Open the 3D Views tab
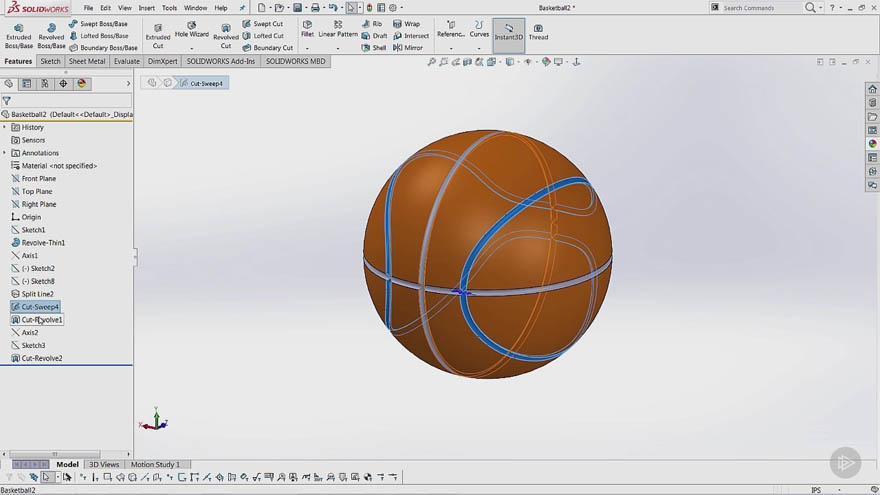The image size is (880, 495). (104, 464)
